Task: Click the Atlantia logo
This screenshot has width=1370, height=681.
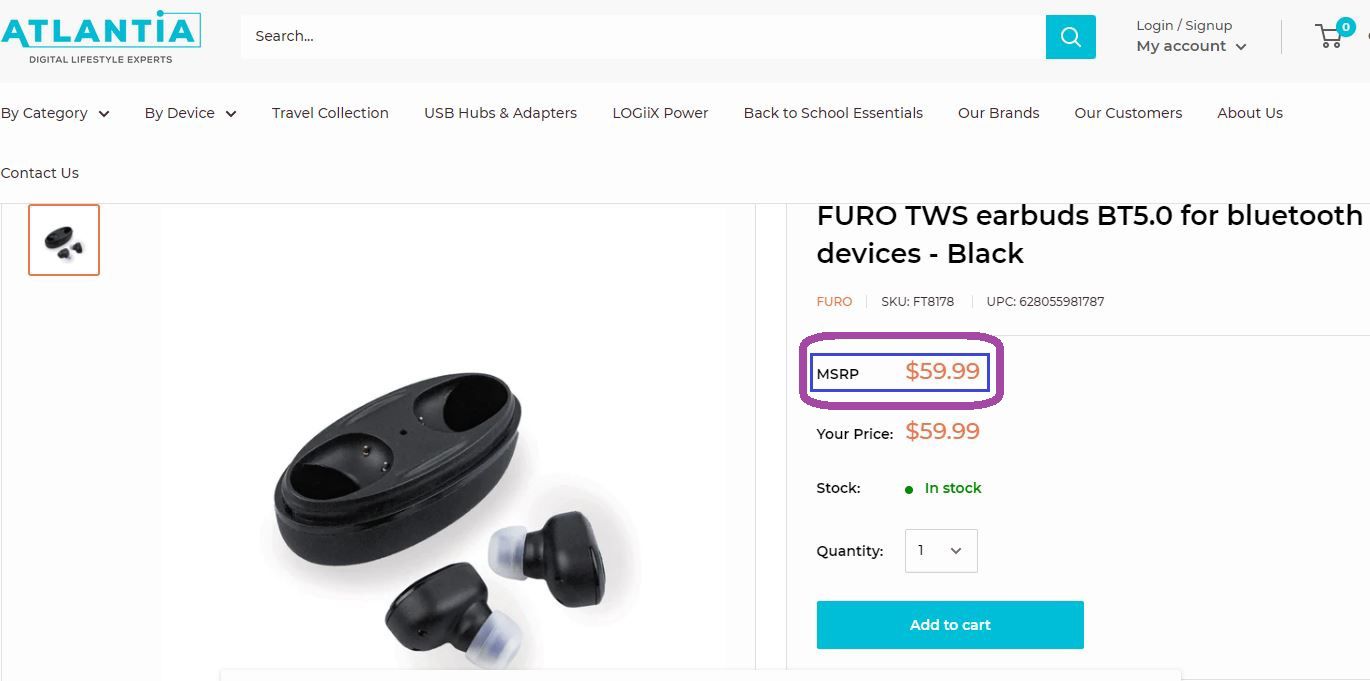Action: [100, 37]
